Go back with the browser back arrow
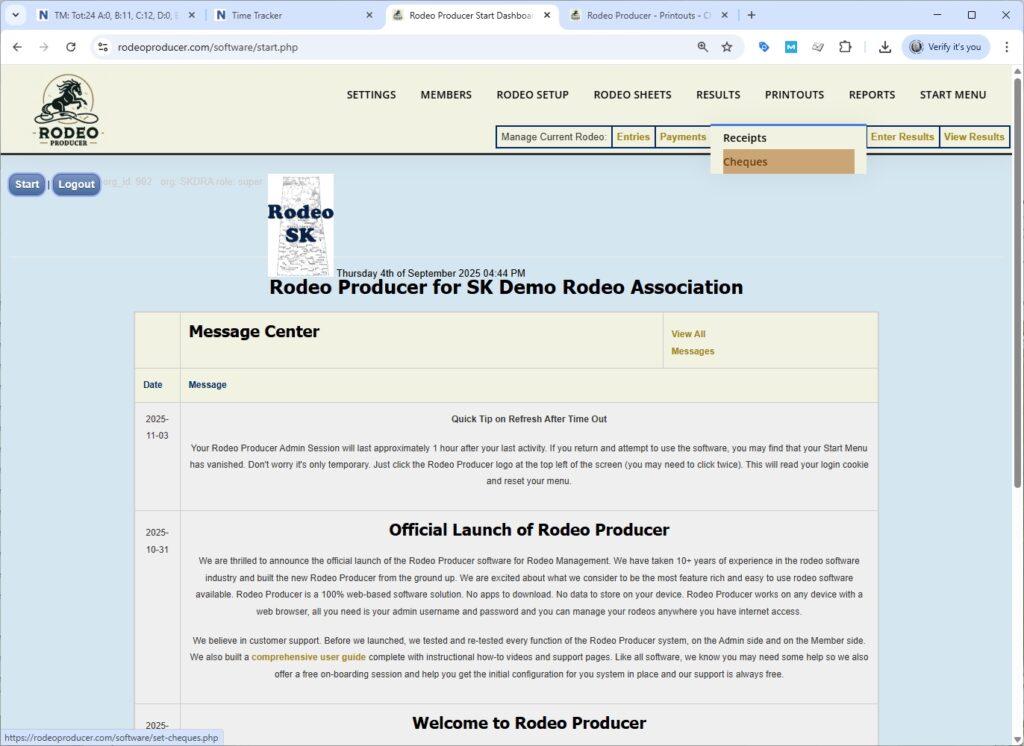The width and height of the screenshot is (1024, 746). pyautogui.click(x=17, y=47)
